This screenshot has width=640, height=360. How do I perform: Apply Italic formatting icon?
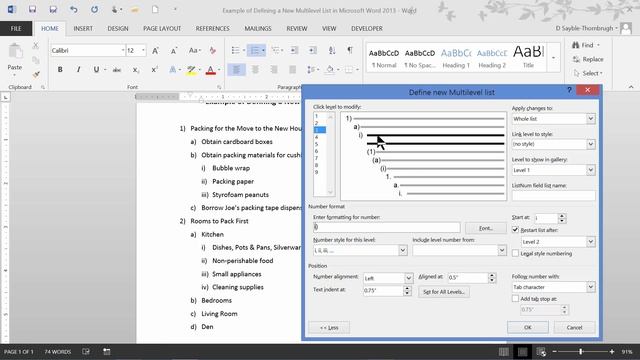tap(78, 70)
